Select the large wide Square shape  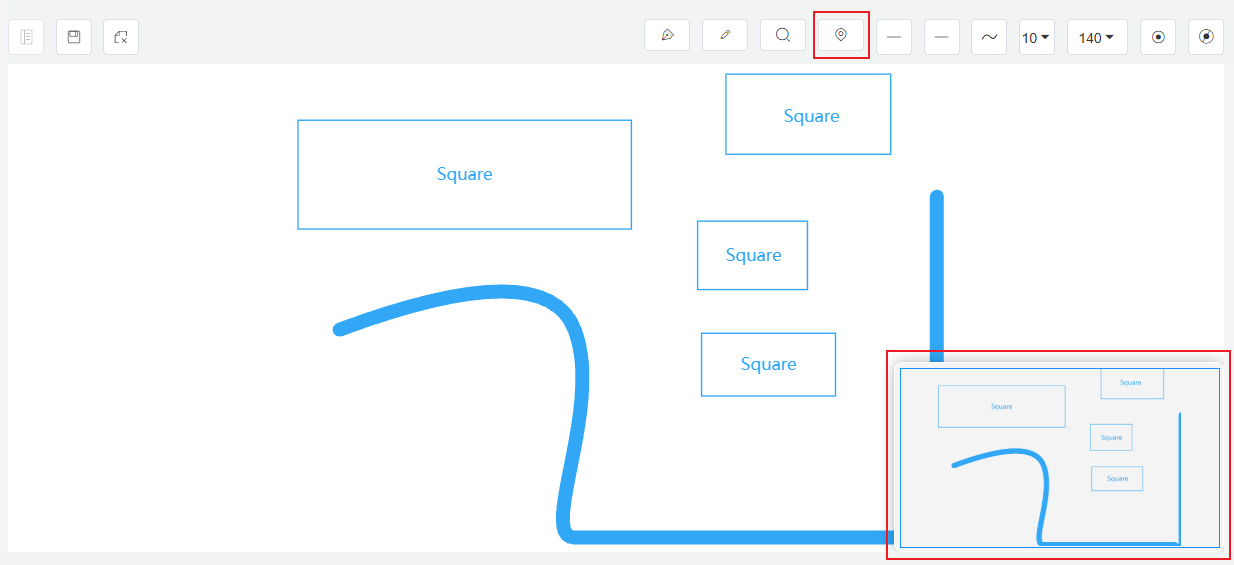click(464, 174)
